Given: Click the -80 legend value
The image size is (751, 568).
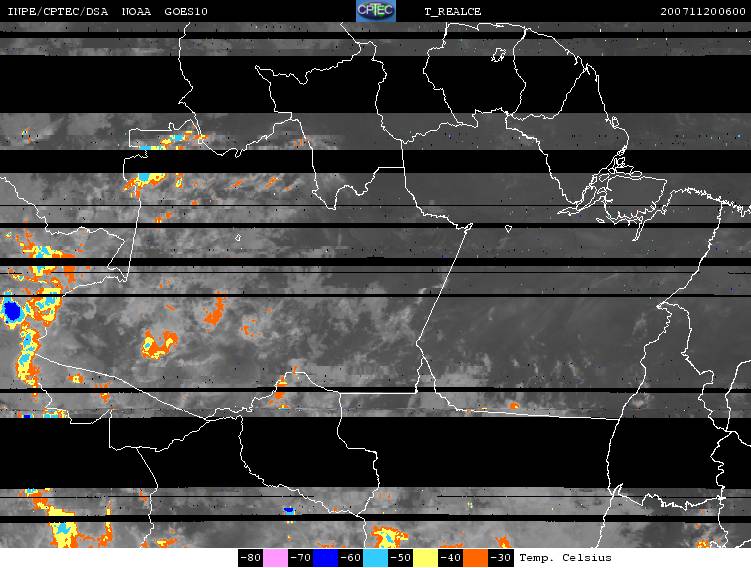Looking at the screenshot, I should click(x=250, y=558).
